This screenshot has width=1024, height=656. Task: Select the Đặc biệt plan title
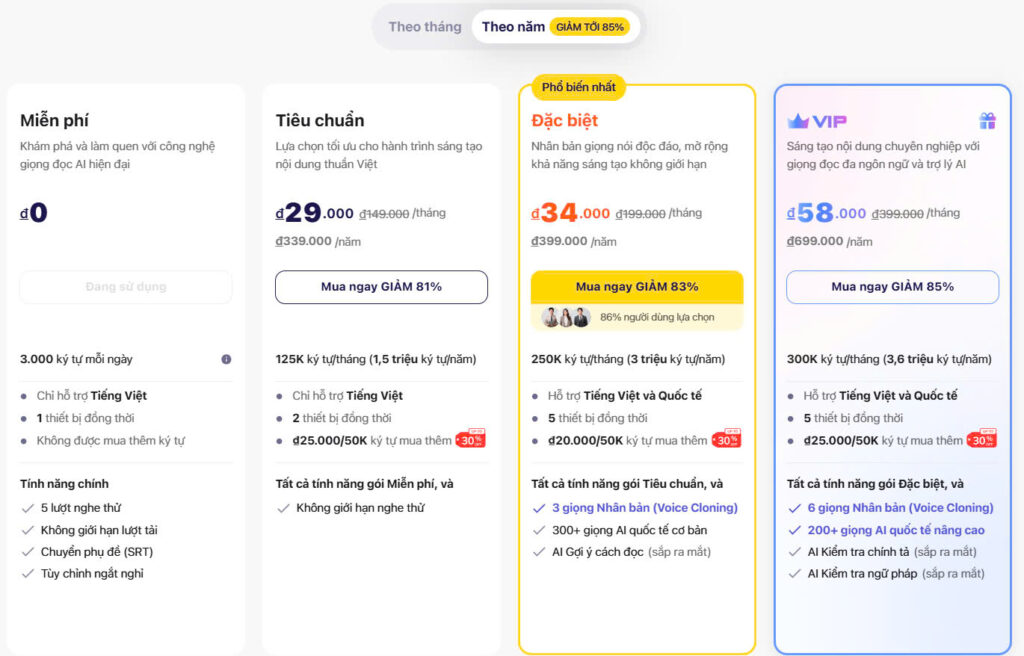565,121
